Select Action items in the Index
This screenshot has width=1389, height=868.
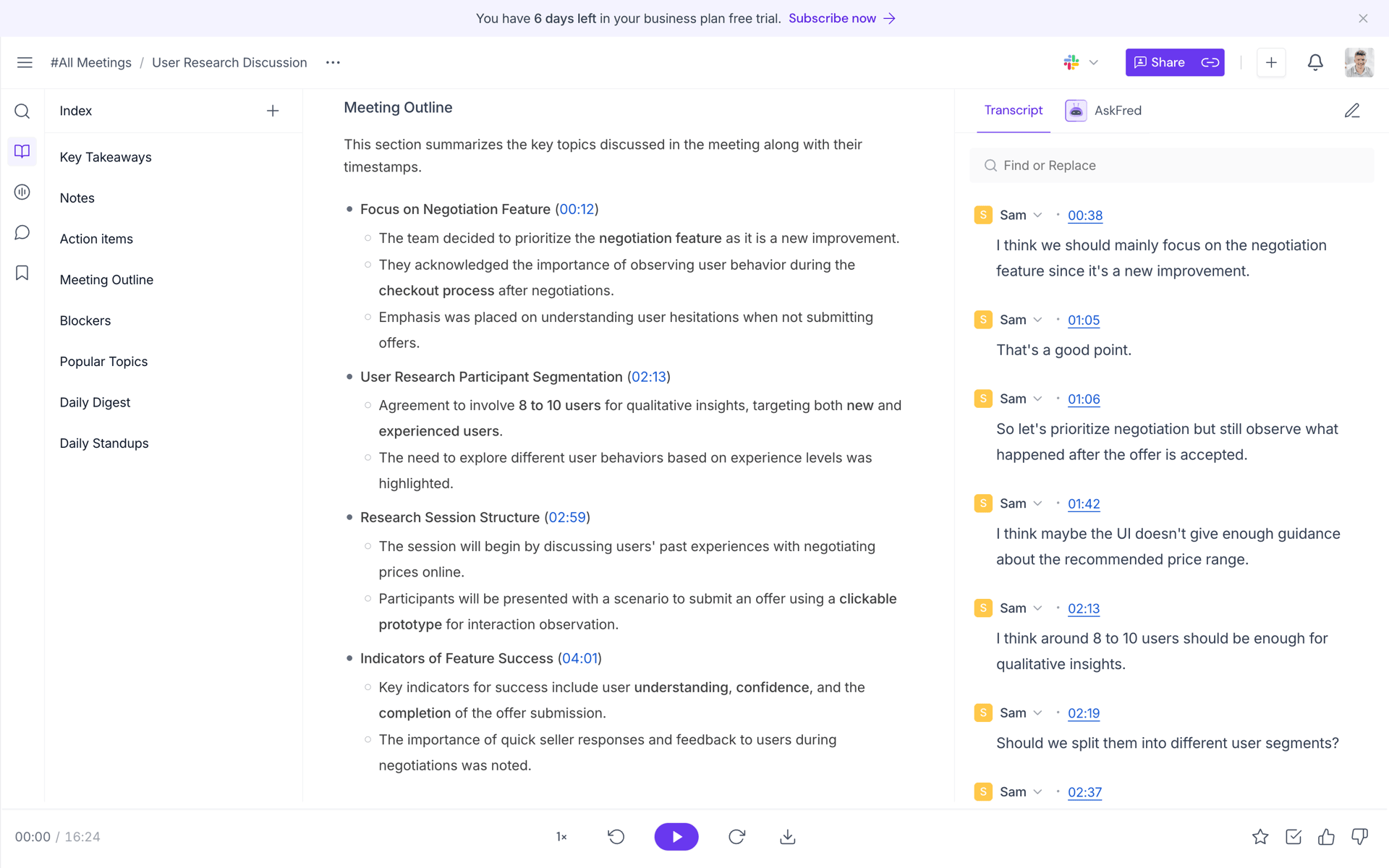(x=96, y=239)
